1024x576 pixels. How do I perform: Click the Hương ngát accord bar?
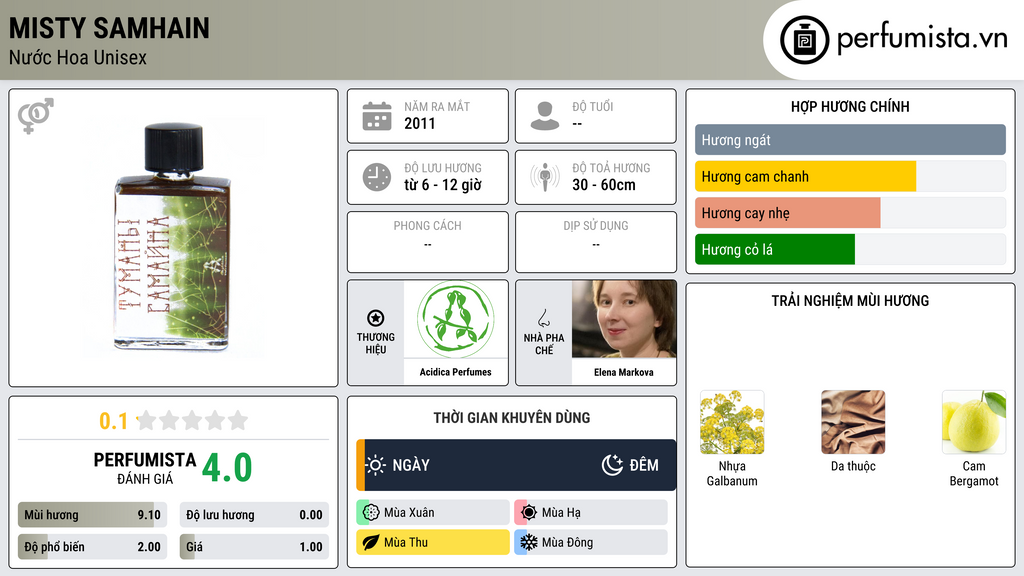(850, 140)
